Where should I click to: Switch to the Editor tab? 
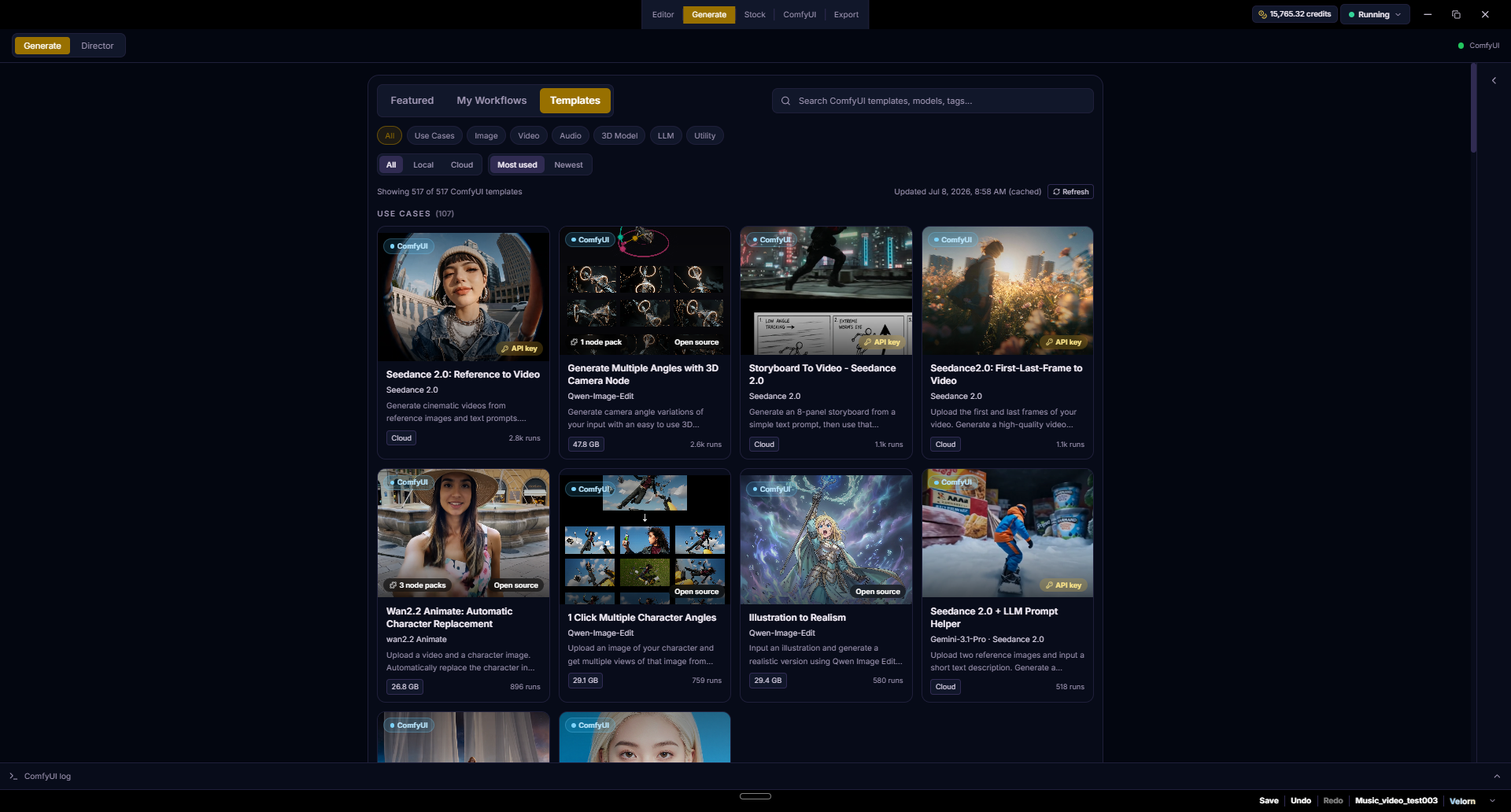coord(663,15)
